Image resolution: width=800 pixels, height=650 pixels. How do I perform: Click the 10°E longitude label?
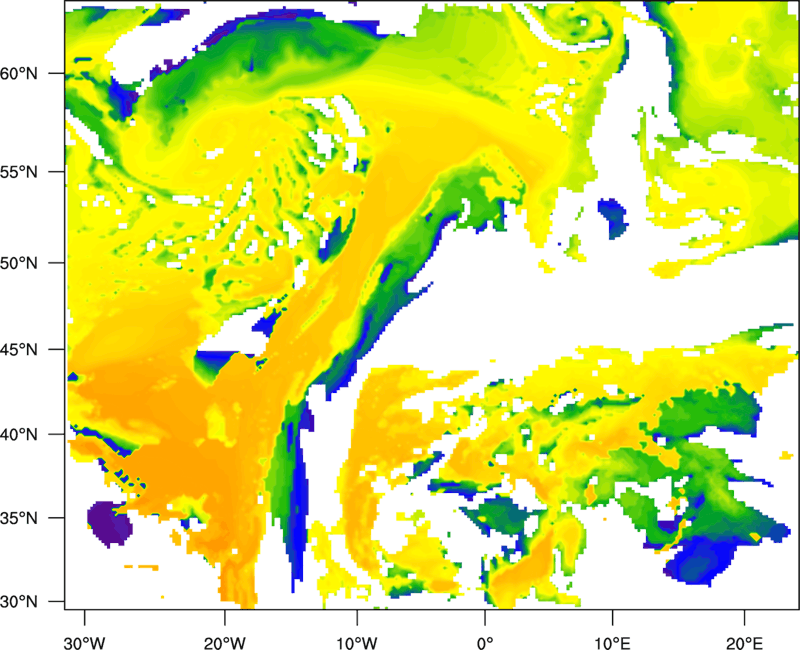point(612,643)
